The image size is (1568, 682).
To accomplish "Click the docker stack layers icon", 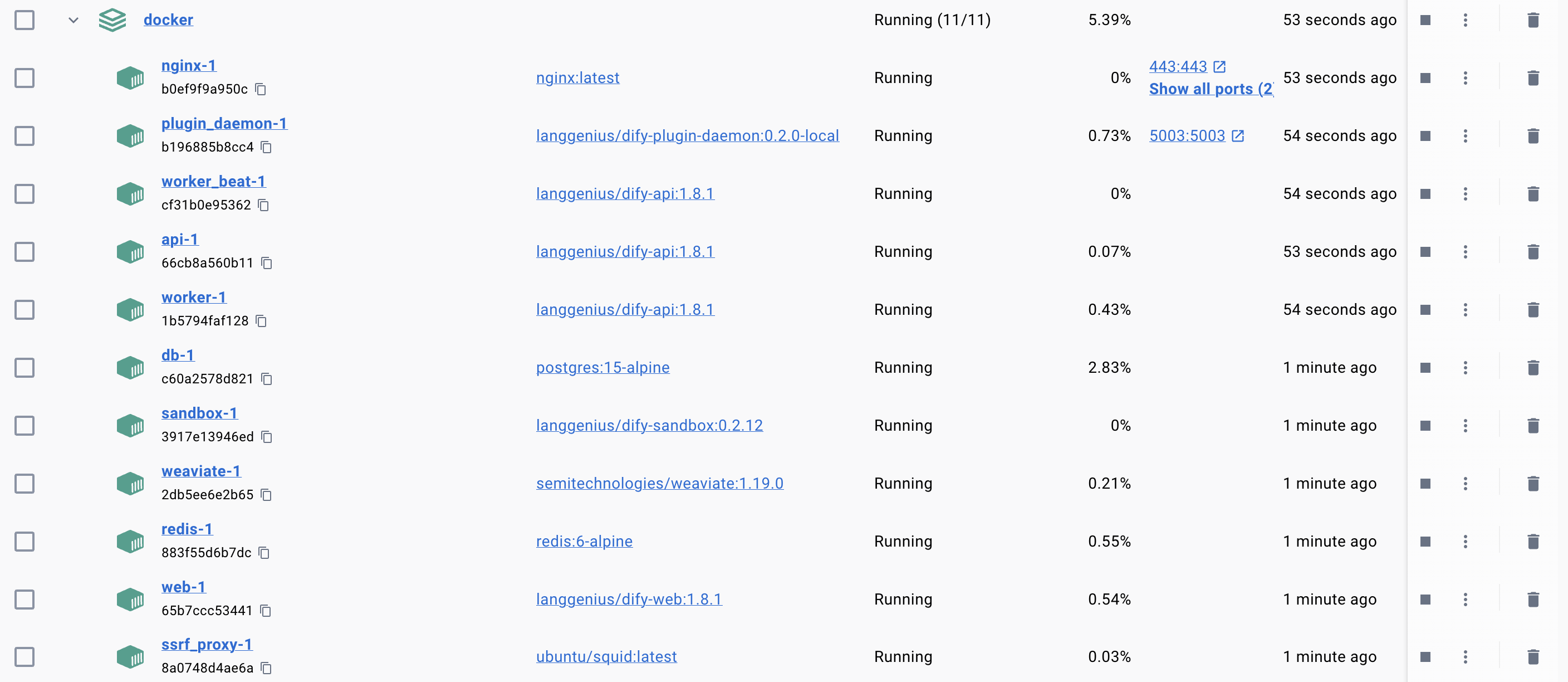I will coord(112,20).
